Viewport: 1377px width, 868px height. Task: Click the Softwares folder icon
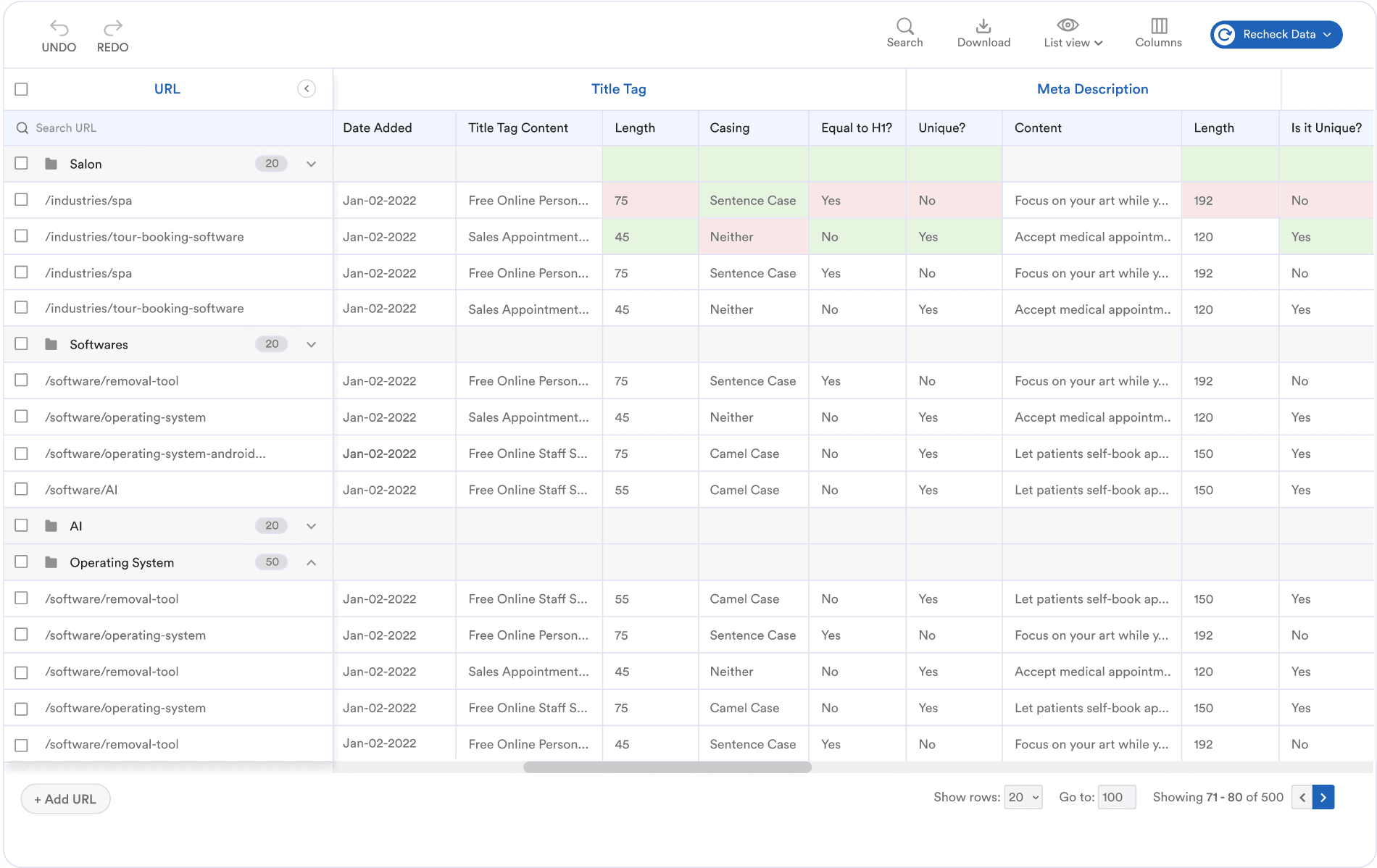tap(51, 344)
